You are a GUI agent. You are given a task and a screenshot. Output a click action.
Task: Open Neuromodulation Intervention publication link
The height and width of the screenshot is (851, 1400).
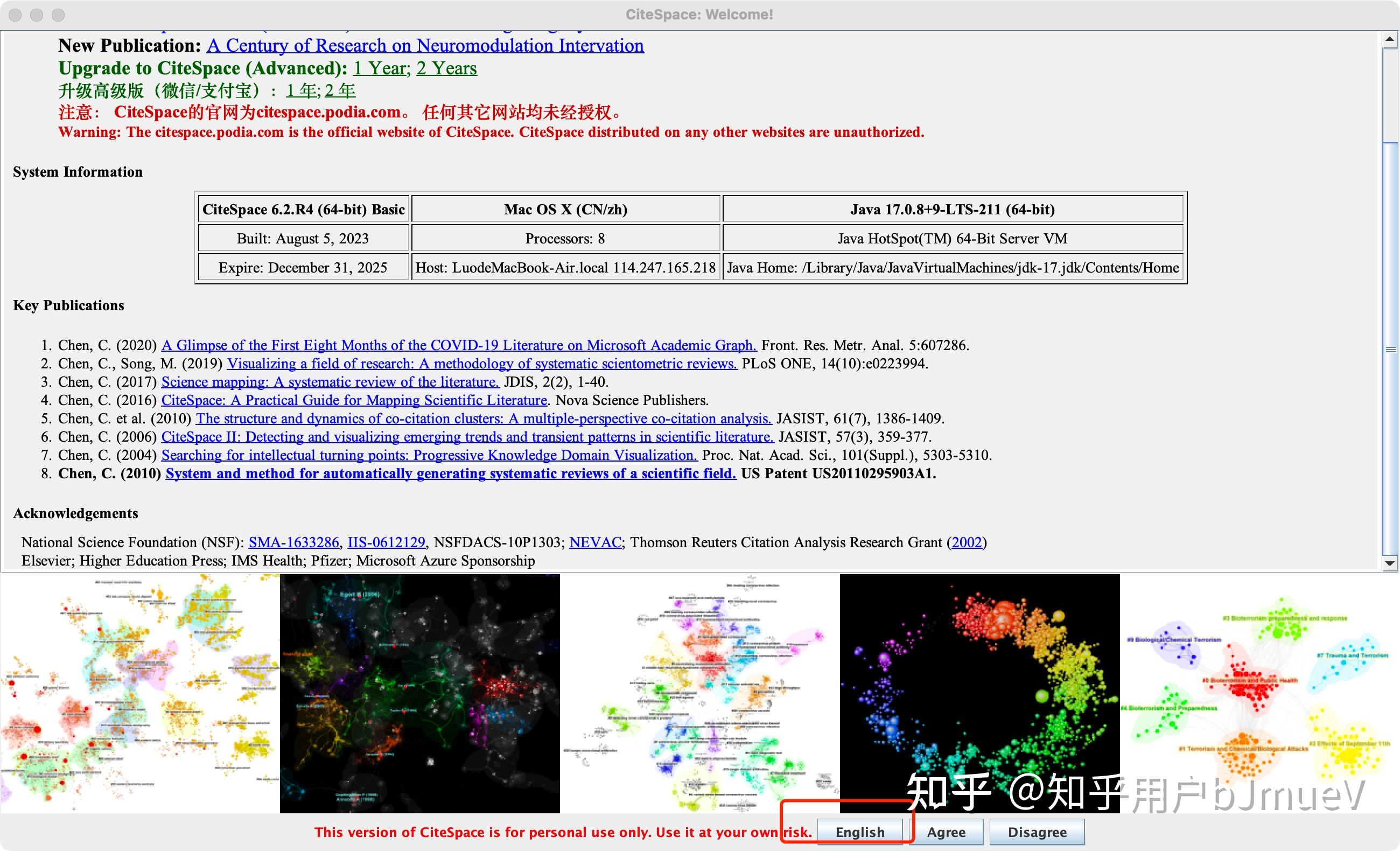coord(425,45)
